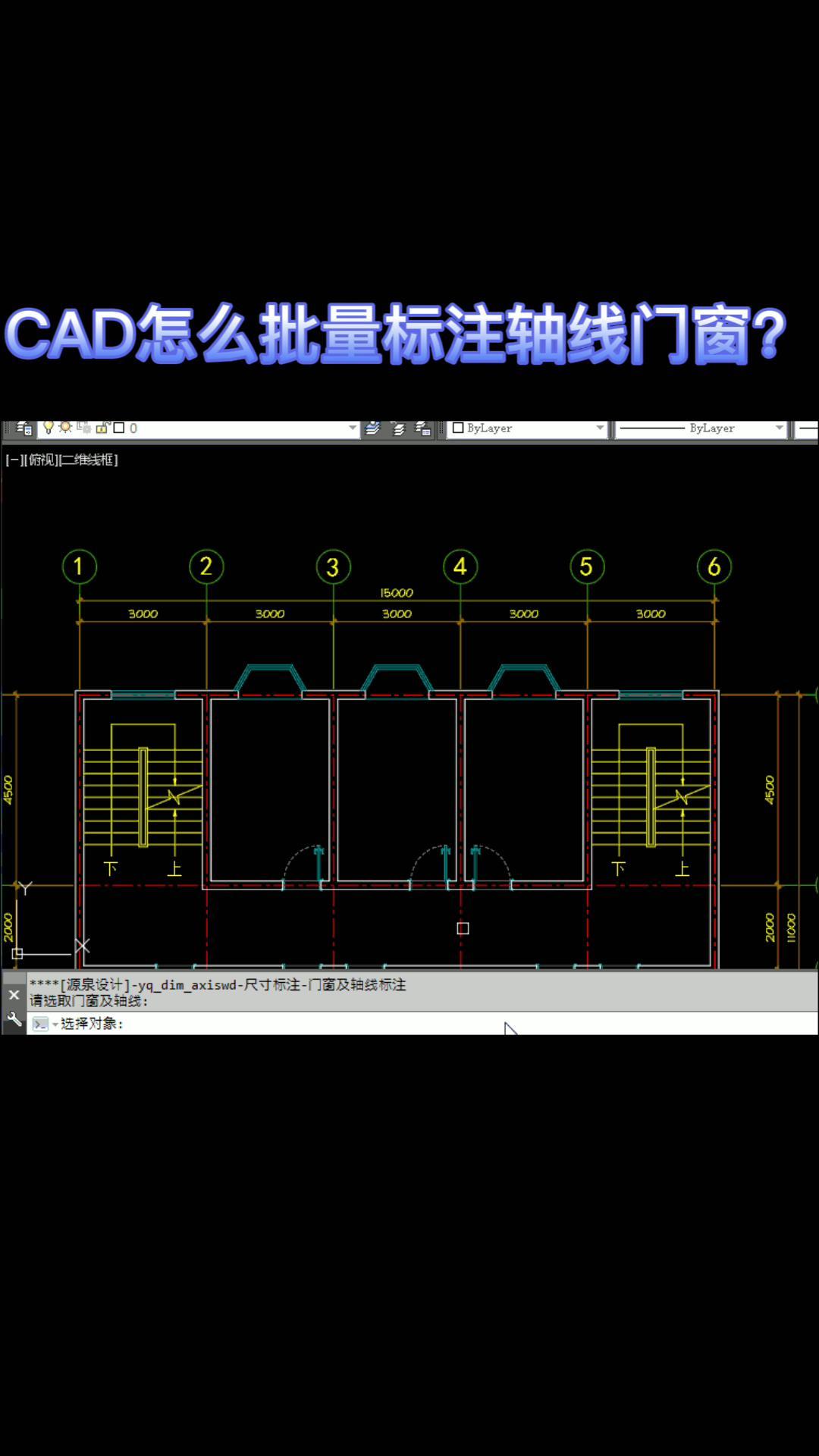This screenshot has height=1456, width=819.
Task: Open the 俯视 view control menu
Action: pos(42,460)
